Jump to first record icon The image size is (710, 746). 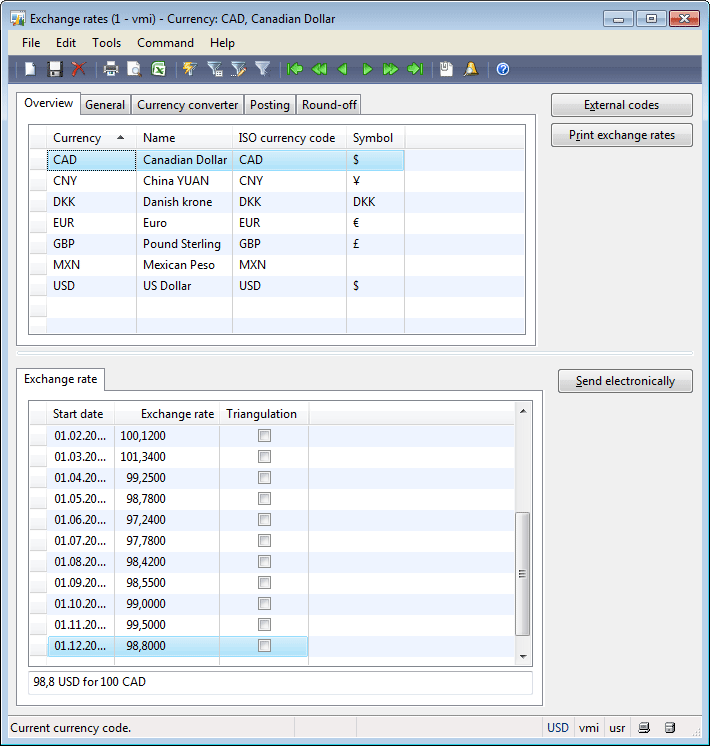click(295, 69)
